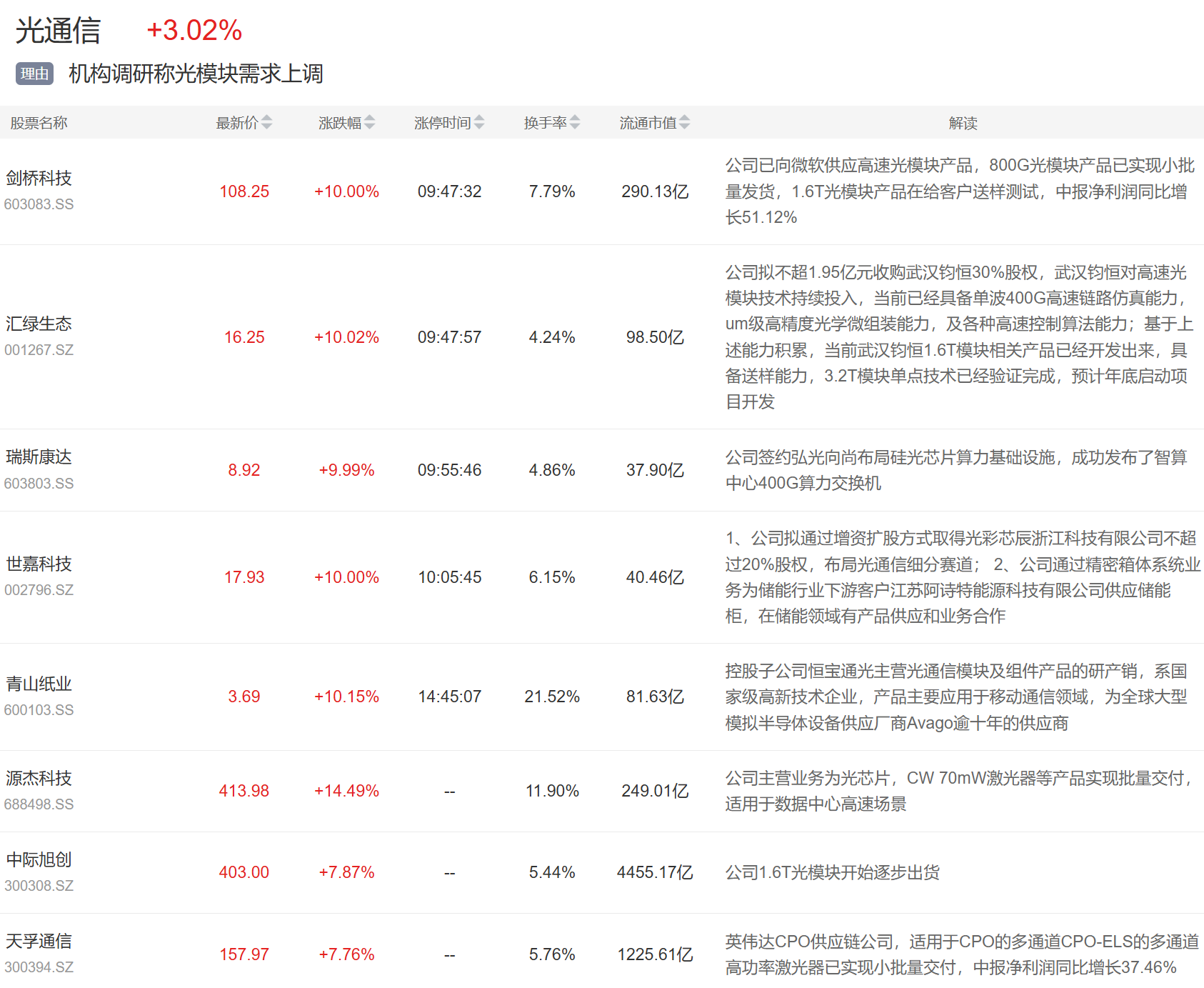The width and height of the screenshot is (1204, 988).
Task: Click the 股票名称 column header
Action: 39,123
